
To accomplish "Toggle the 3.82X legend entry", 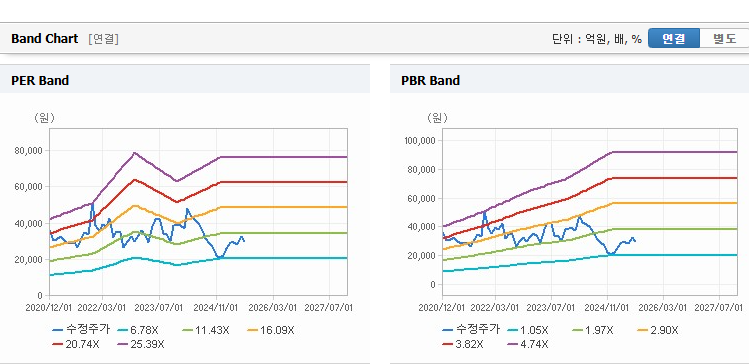I will click(463, 344).
